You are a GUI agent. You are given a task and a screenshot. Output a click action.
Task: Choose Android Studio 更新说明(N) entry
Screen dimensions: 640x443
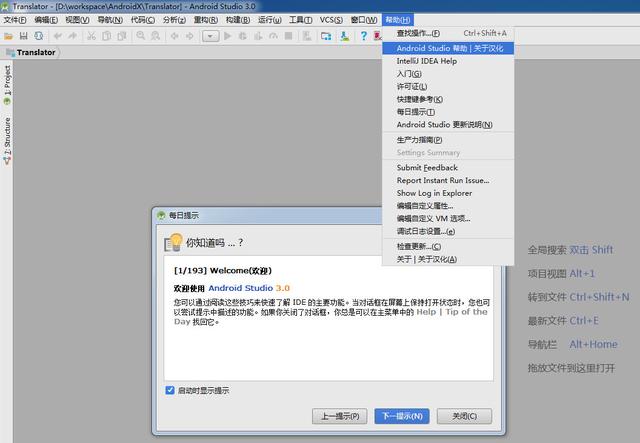point(448,125)
